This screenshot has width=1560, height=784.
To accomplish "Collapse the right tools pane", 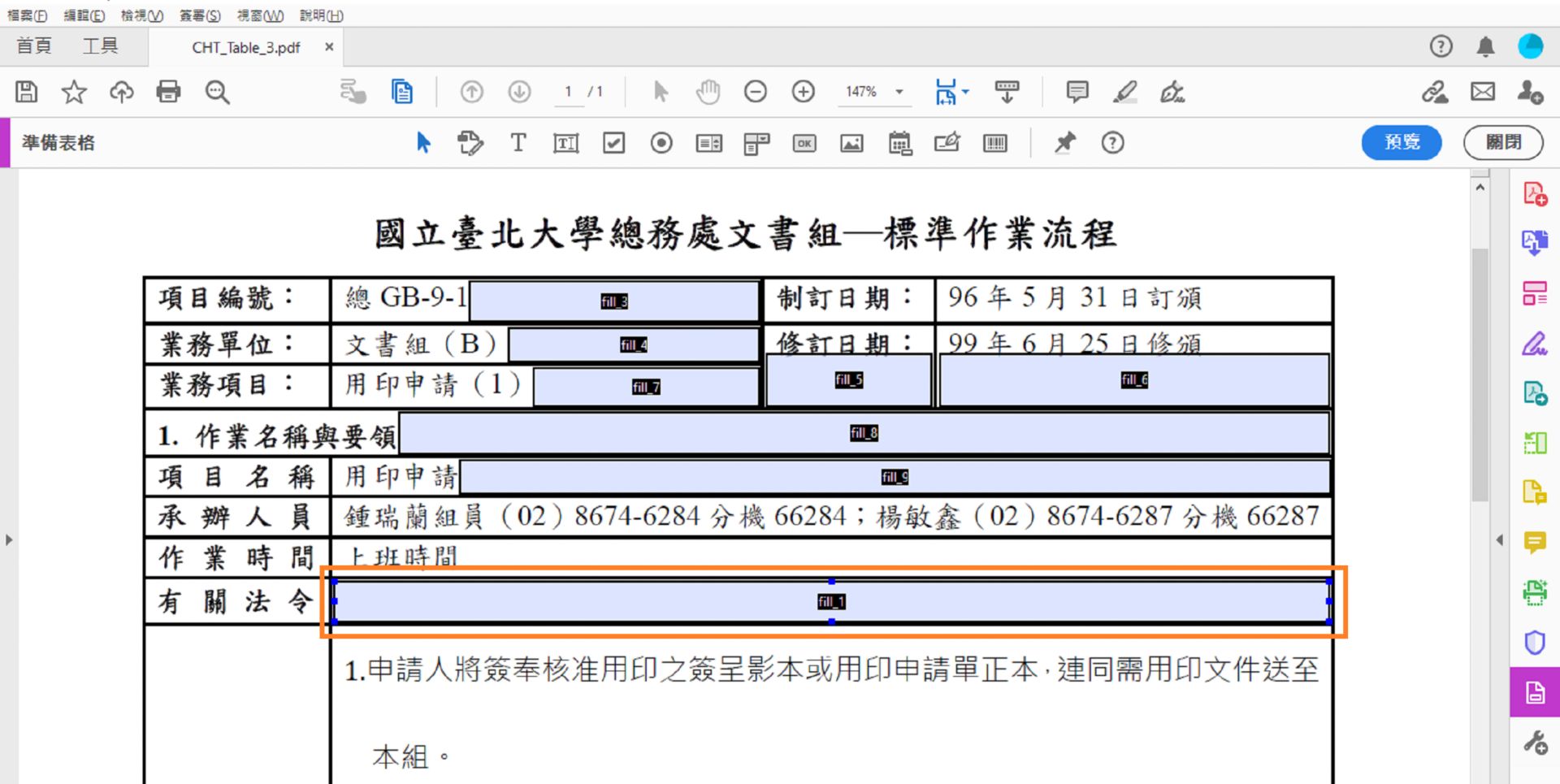I will [x=1500, y=539].
